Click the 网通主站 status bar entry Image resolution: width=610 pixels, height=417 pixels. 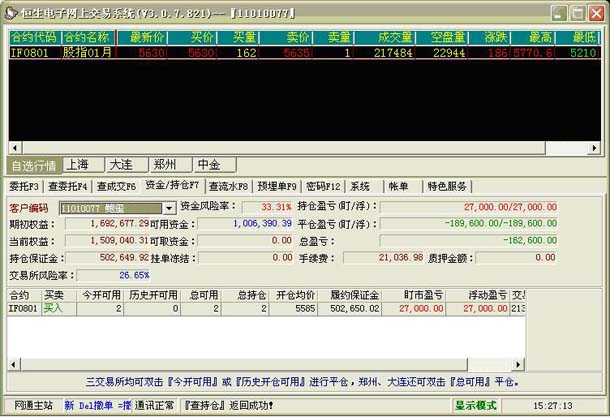pyautogui.click(x=33, y=406)
